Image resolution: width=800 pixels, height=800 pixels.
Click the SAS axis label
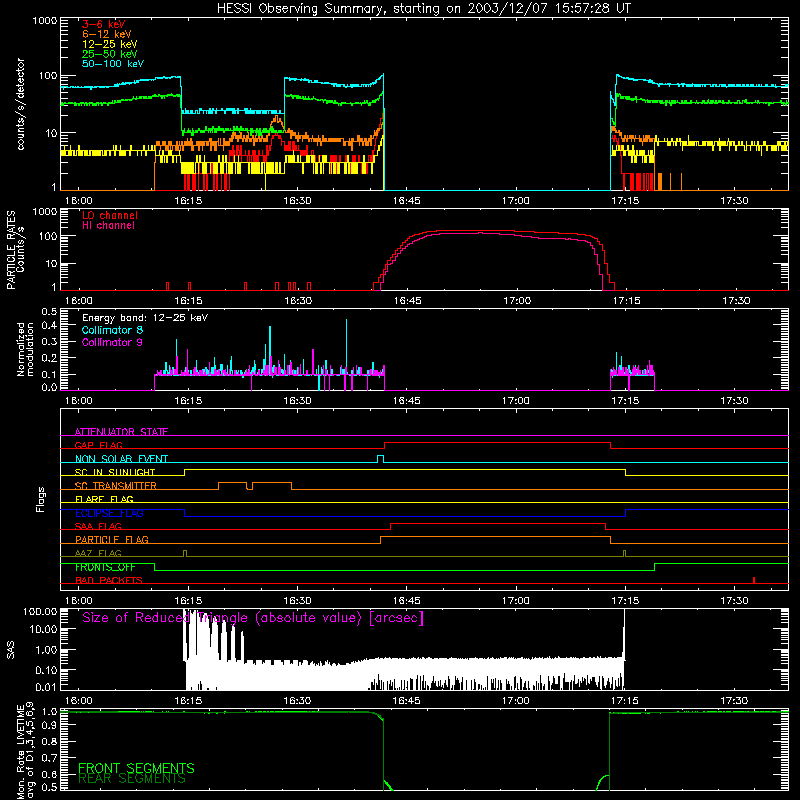coord(10,650)
